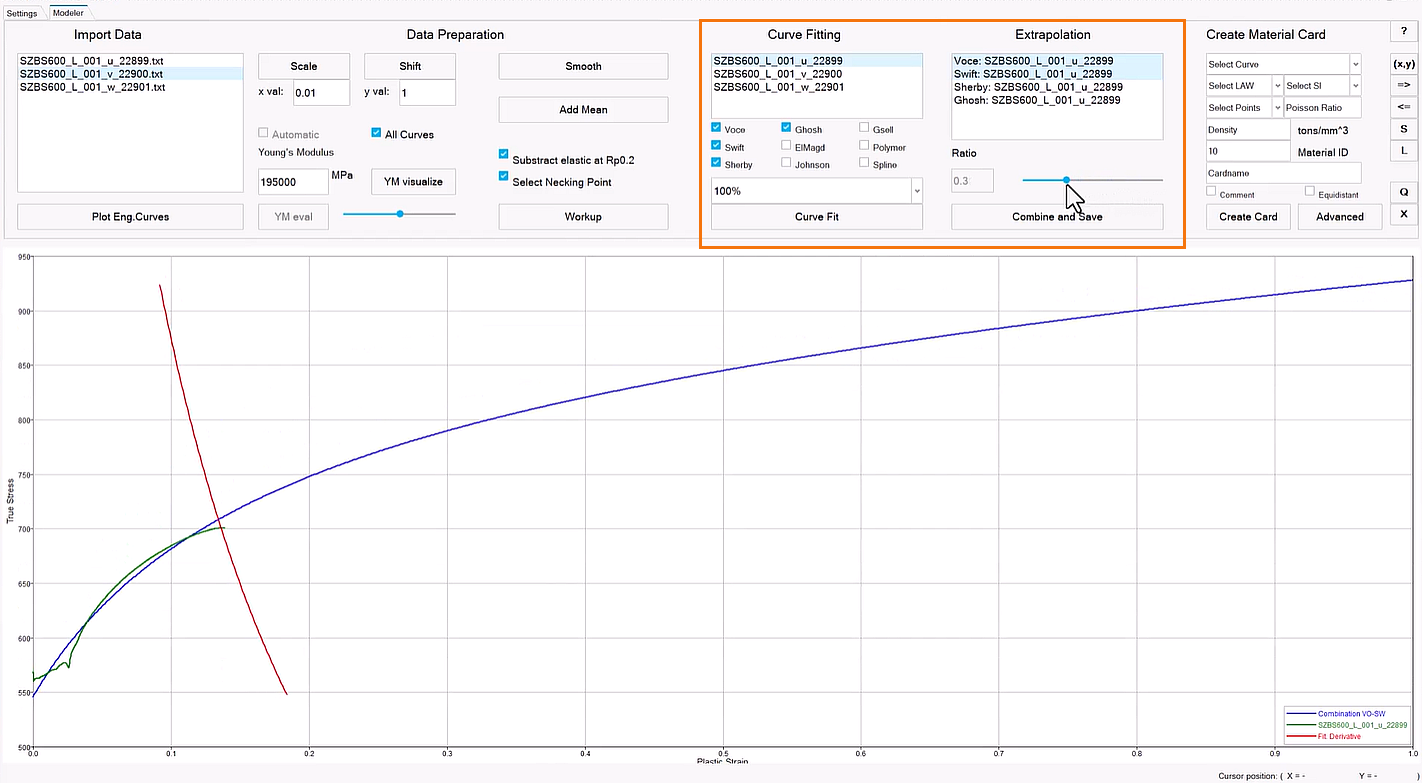Image resolution: width=1422 pixels, height=783 pixels.
Task: Click the <= left arrow button
Action: [1403, 107]
